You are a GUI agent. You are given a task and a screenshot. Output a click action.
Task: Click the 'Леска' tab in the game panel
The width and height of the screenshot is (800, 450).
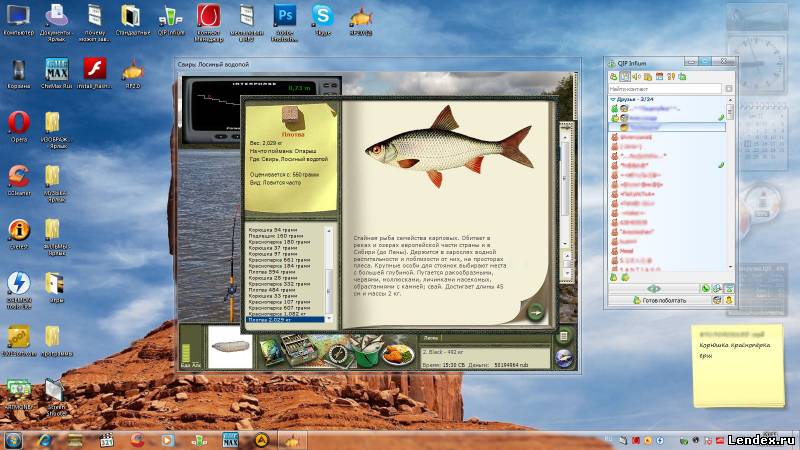430,338
